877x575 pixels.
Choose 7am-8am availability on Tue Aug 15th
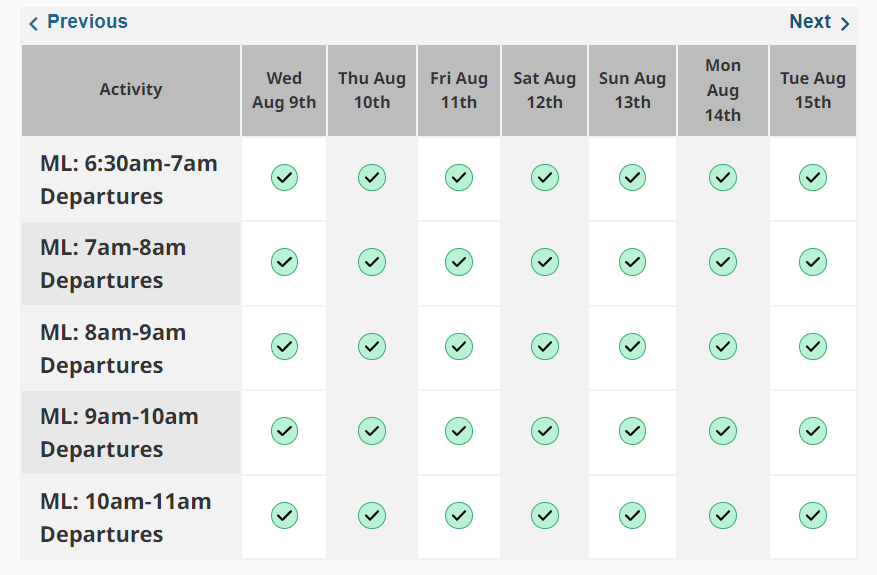click(x=813, y=262)
